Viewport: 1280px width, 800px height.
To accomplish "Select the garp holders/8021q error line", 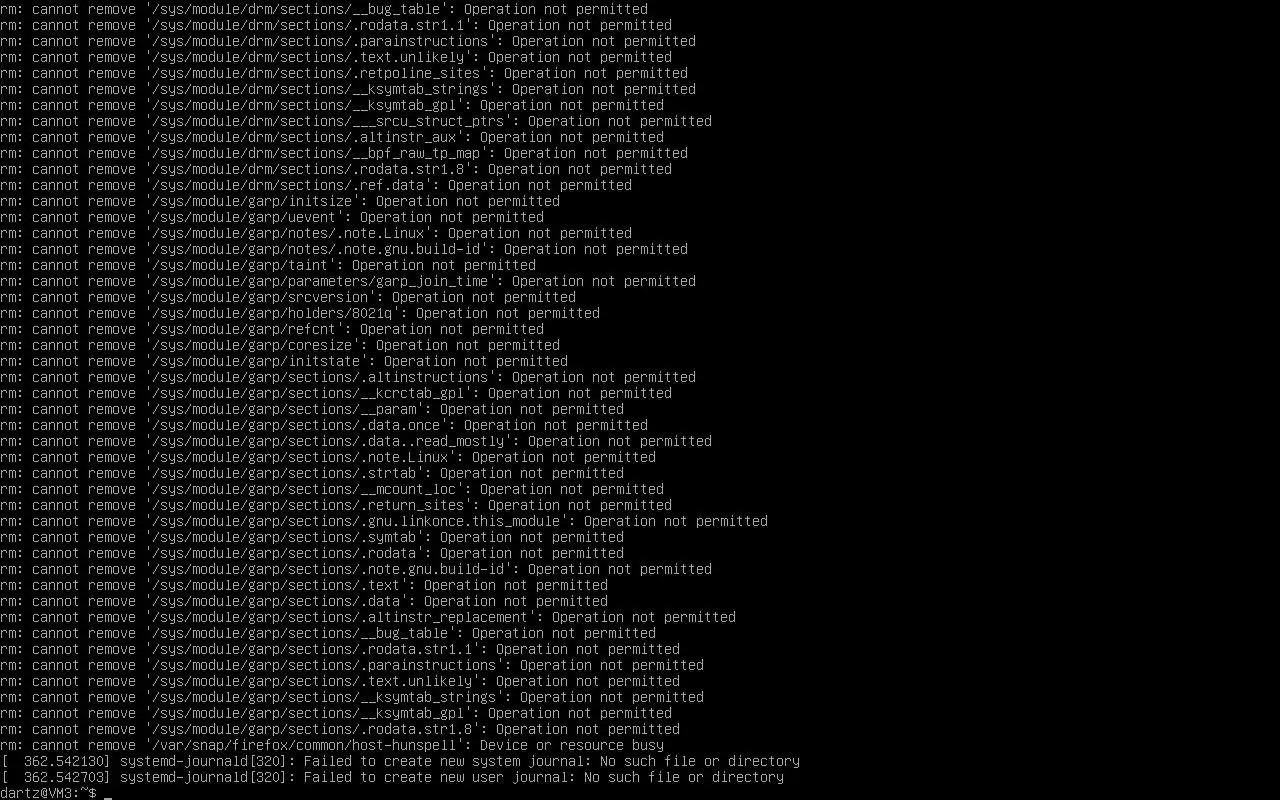I will click(300, 313).
